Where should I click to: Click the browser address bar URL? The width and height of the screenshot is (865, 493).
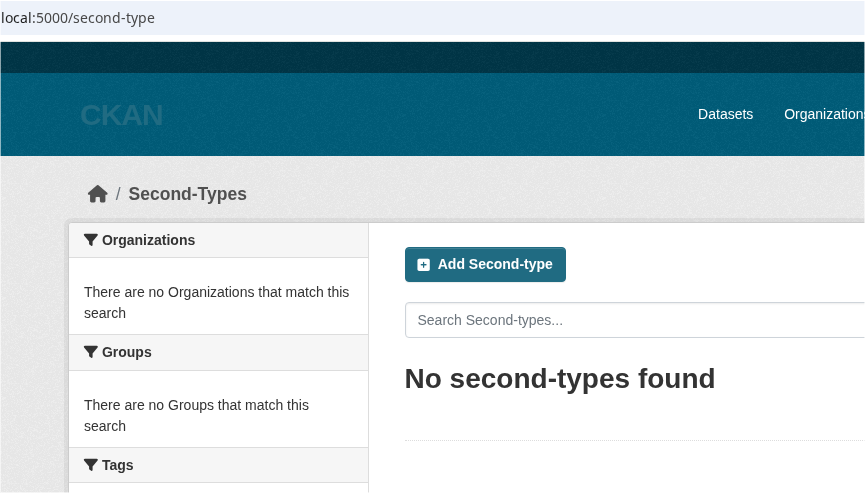[x=78, y=18]
